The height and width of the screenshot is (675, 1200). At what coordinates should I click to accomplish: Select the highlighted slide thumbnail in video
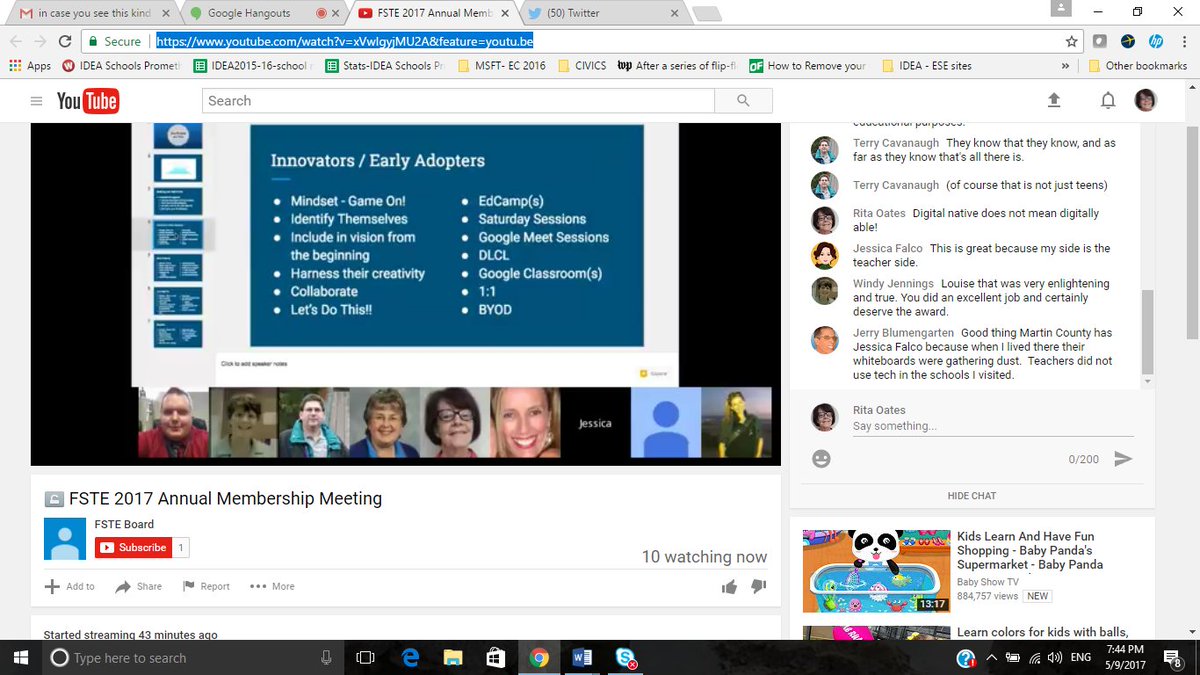click(x=178, y=234)
